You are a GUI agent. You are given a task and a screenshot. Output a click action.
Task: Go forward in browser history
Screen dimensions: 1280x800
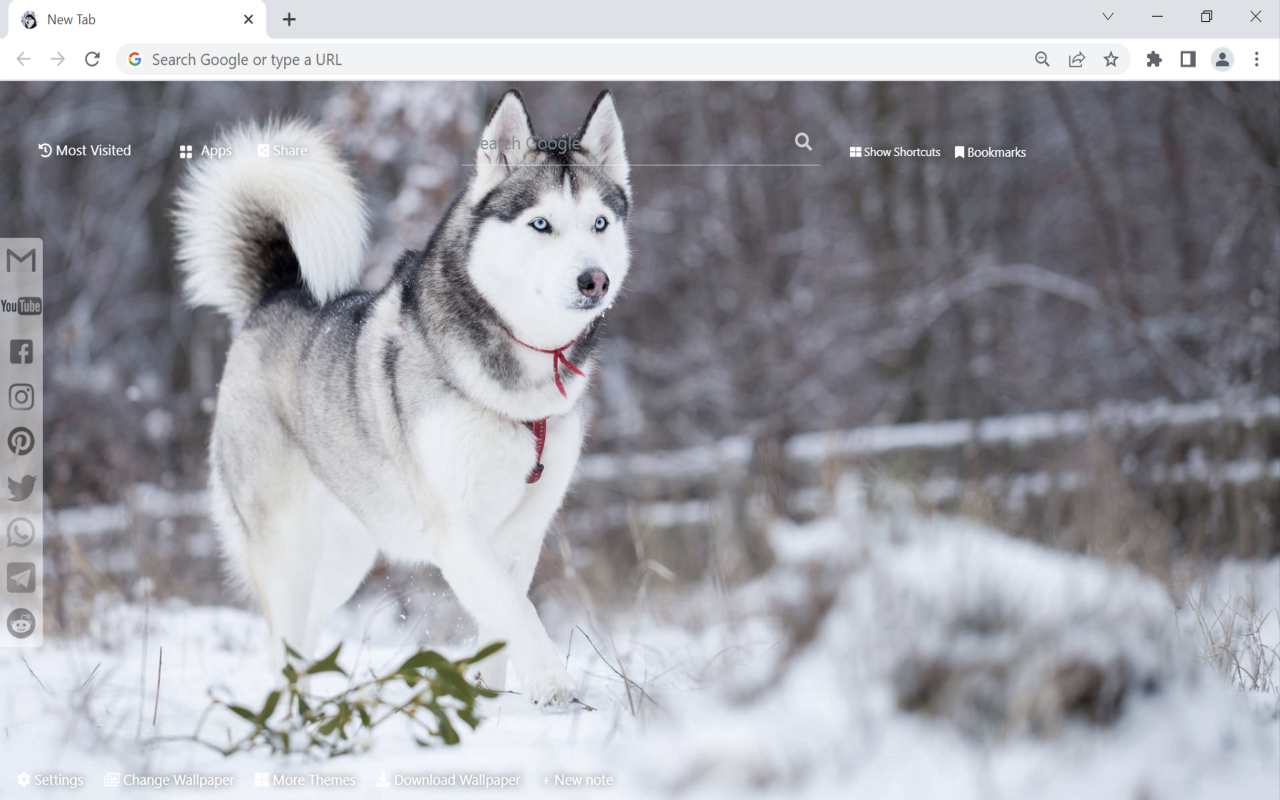click(x=58, y=59)
